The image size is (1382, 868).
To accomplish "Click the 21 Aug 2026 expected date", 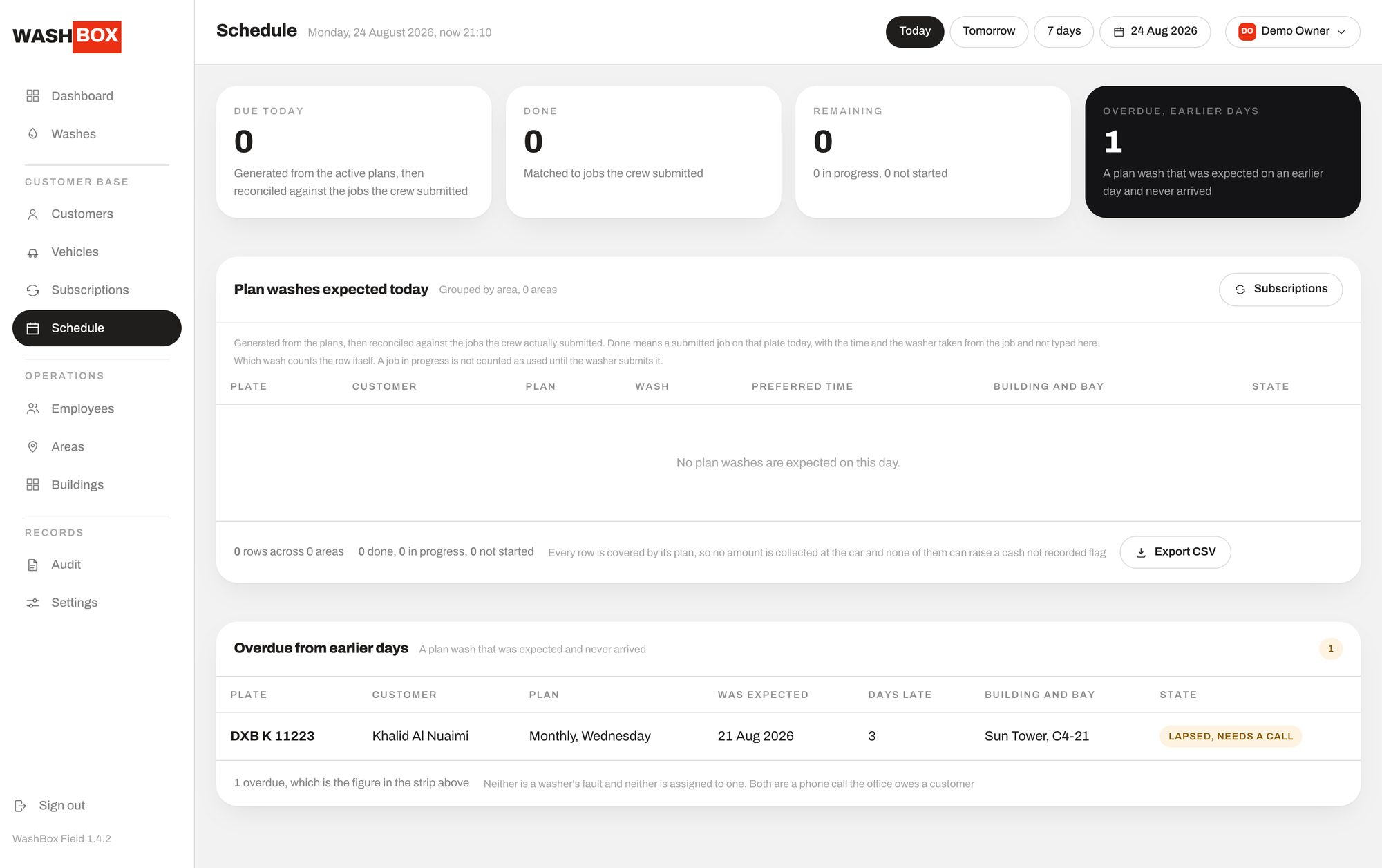I will click(755, 737).
